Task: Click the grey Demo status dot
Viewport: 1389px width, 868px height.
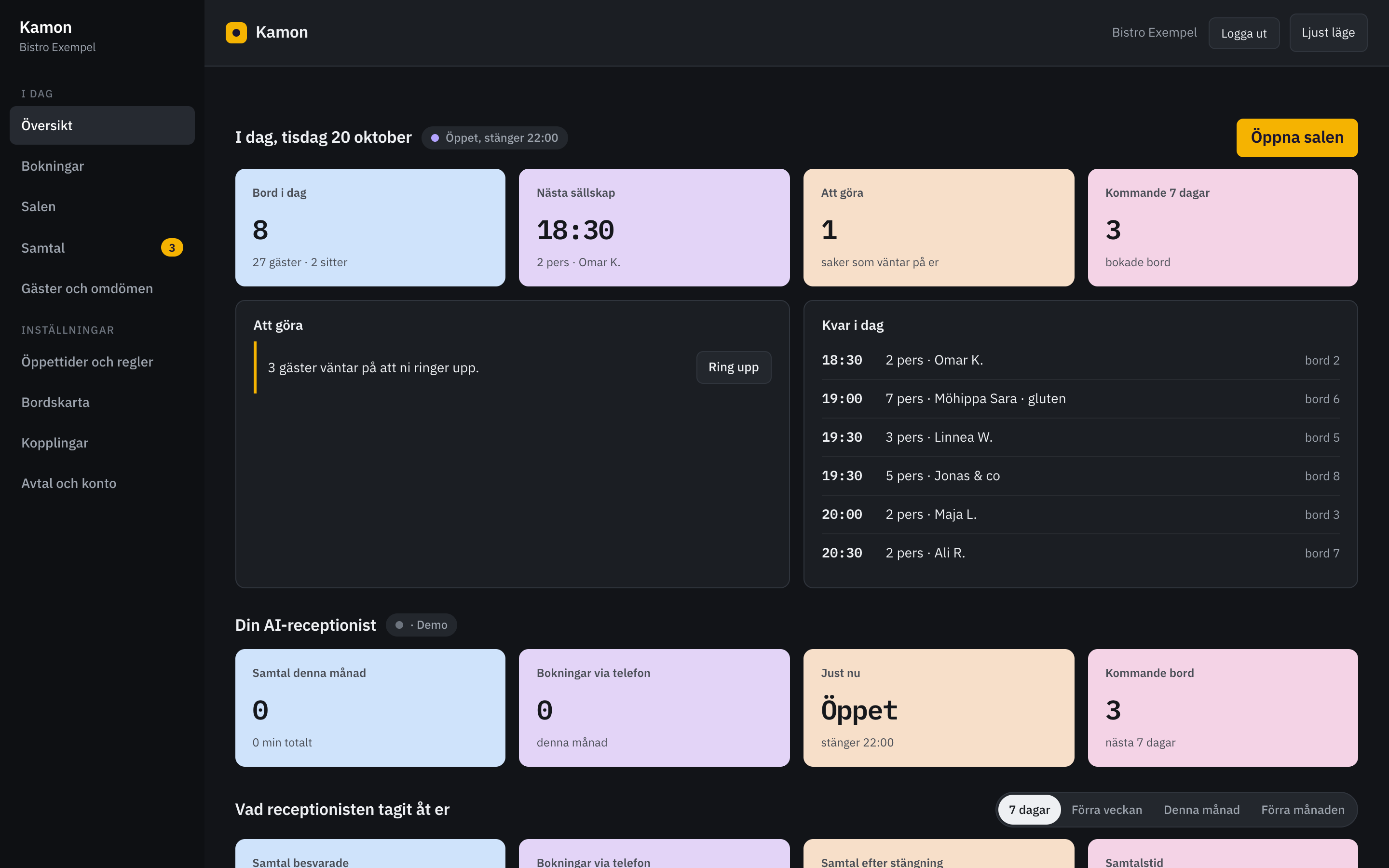Action: tap(399, 624)
